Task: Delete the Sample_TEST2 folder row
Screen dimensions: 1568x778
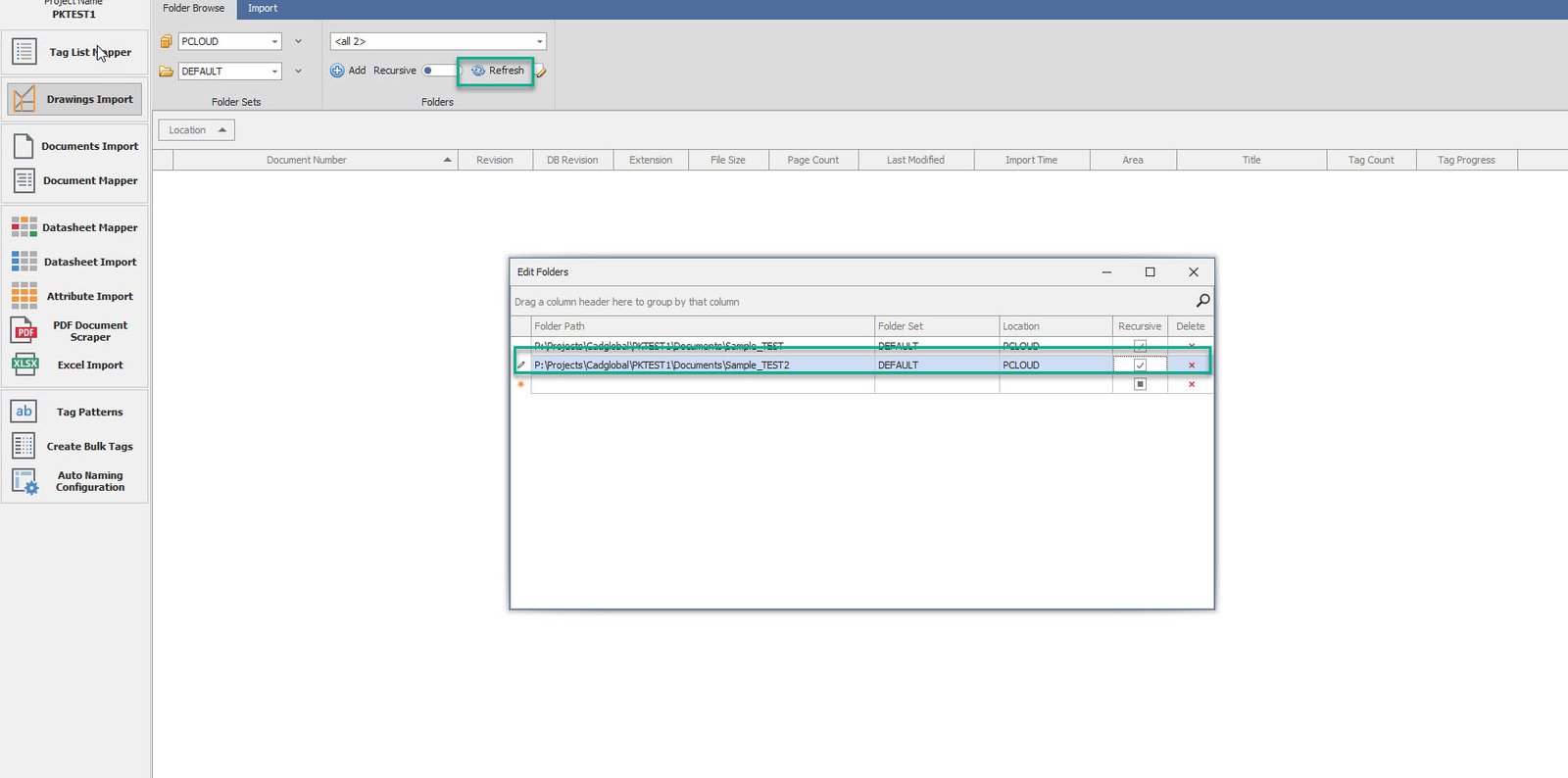Action: 1192,365
